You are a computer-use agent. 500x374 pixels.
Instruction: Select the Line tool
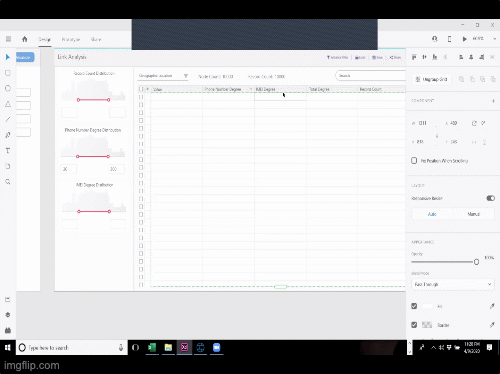click(8, 119)
